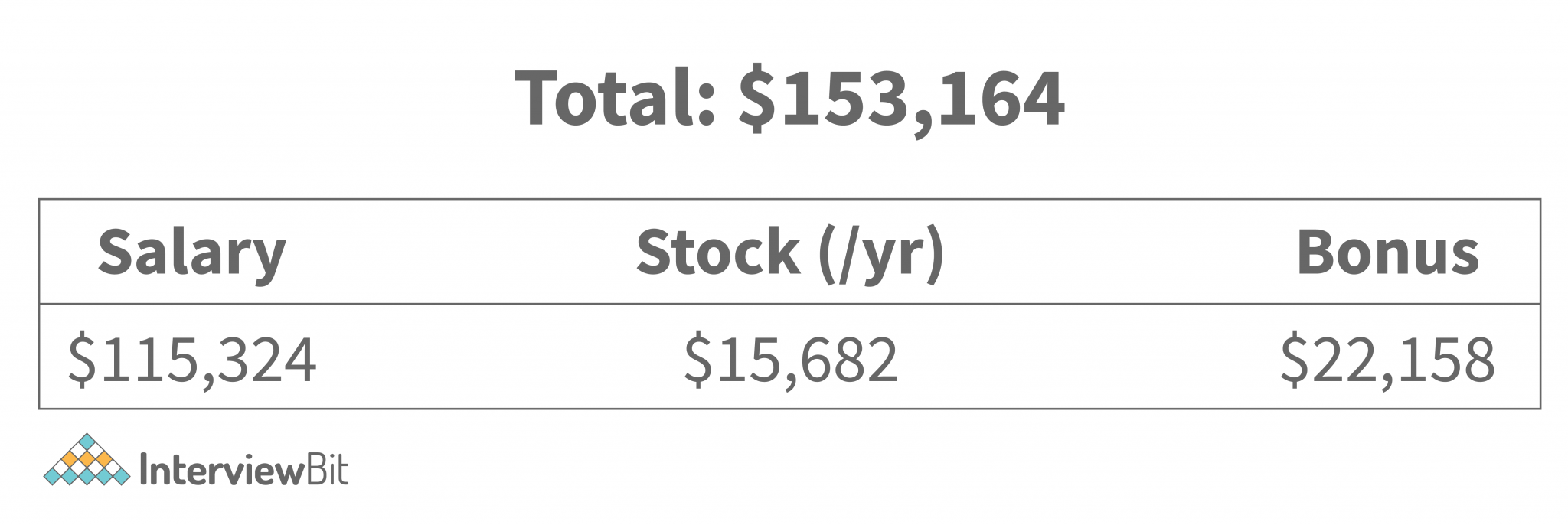Open the InterviewBit wordmark link
The width and height of the screenshot is (1568, 525).
click(243, 470)
